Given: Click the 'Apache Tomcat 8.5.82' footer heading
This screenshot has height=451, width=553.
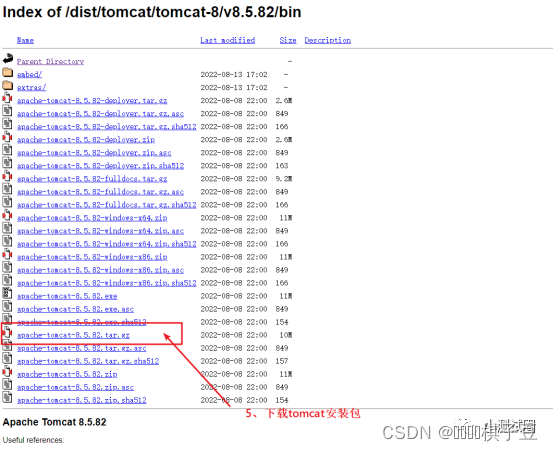Looking at the screenshot, I should click(x=54, y=422).
